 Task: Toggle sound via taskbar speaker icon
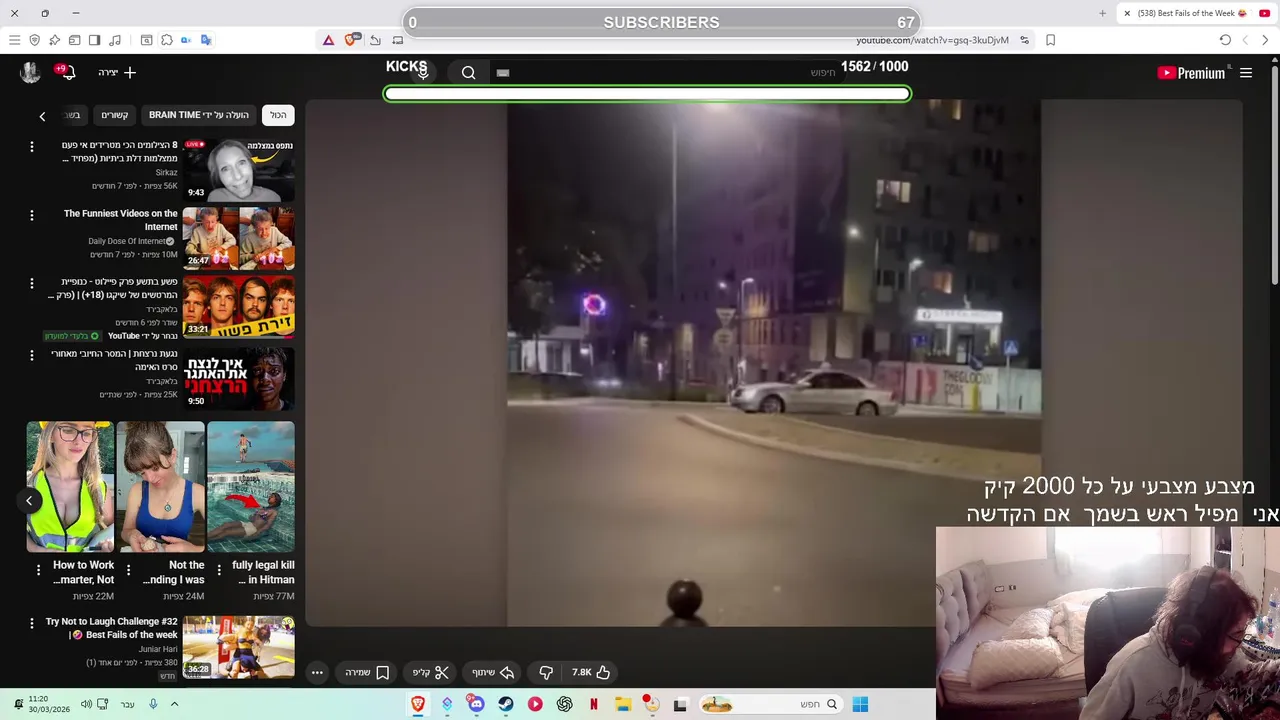pos(86,704)
